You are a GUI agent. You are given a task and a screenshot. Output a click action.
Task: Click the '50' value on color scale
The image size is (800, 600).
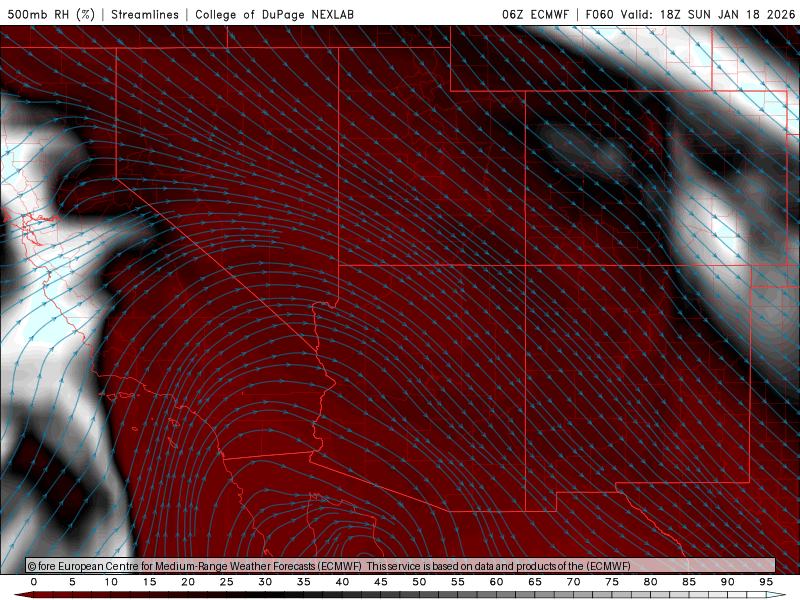pos(419,582)
